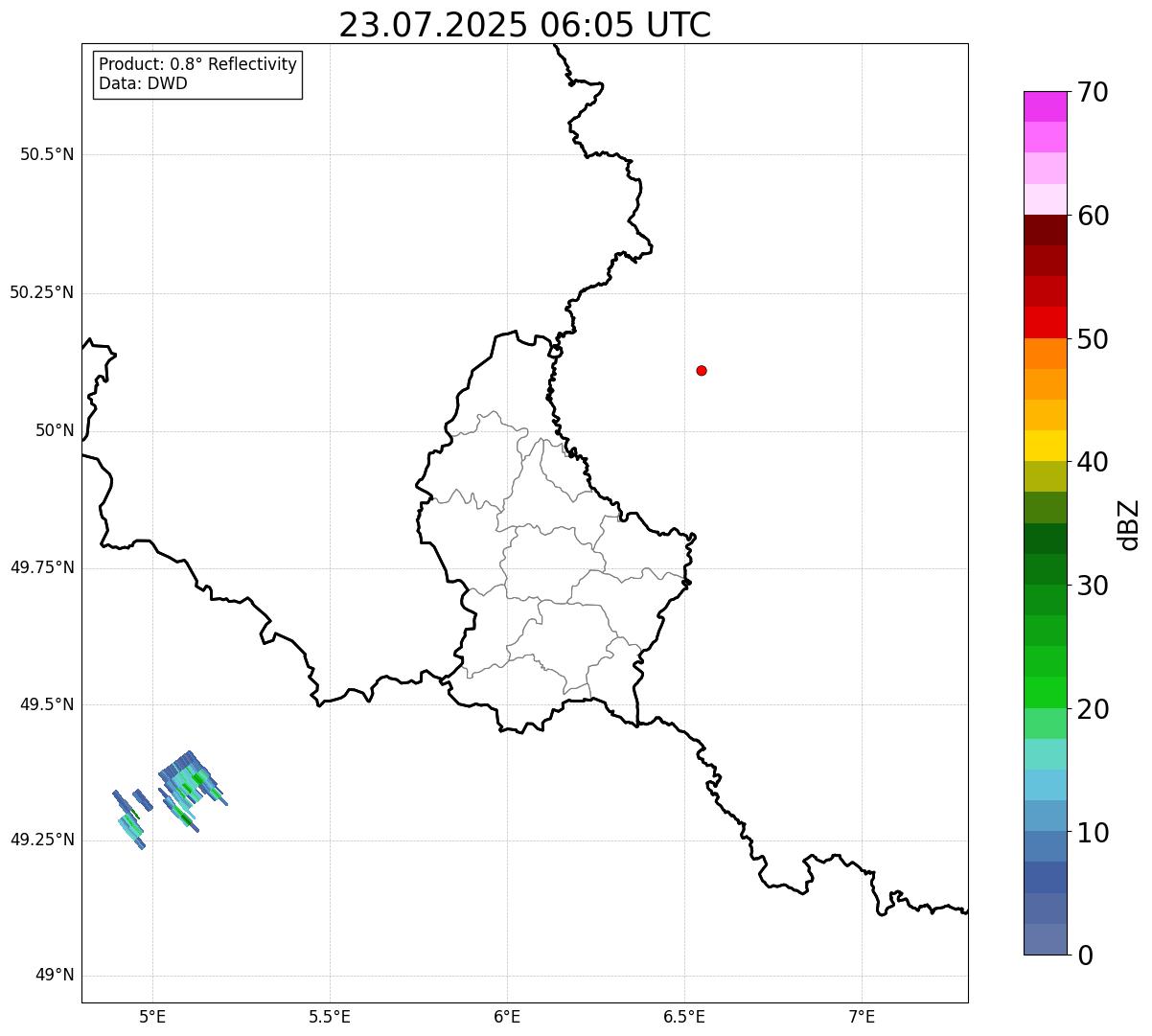Click the bright green swatch just above 20

point(1045,693)
